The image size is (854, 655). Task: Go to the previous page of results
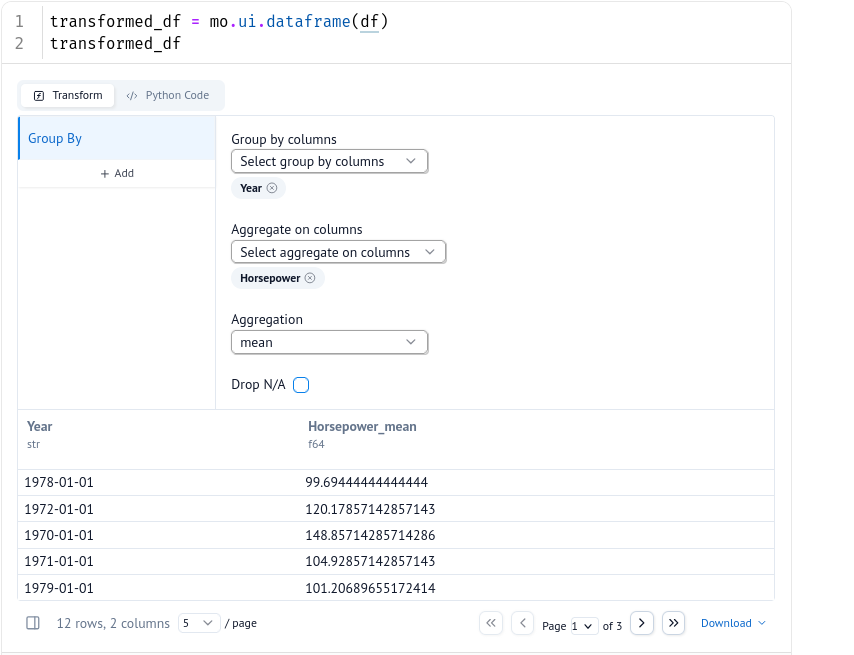[522, 623]
